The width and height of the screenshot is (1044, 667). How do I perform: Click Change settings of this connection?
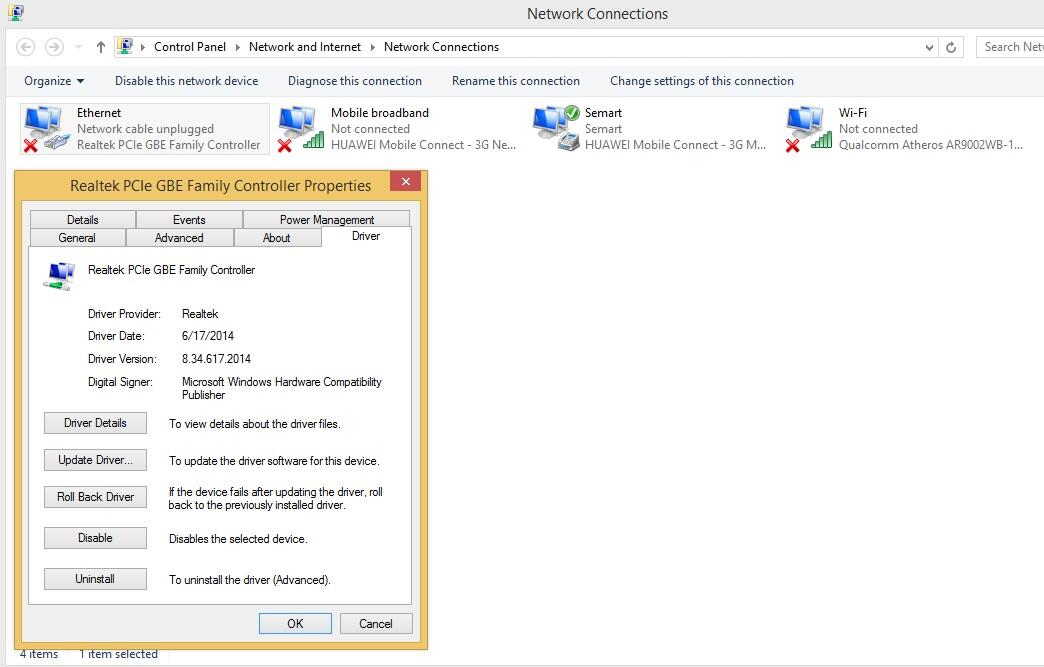pos(702,81)
